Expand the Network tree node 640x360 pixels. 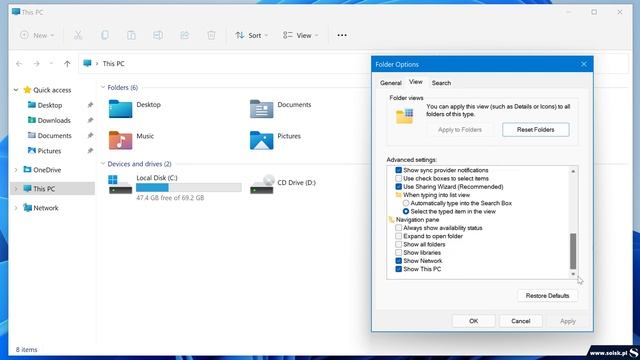tap(16, 208)
